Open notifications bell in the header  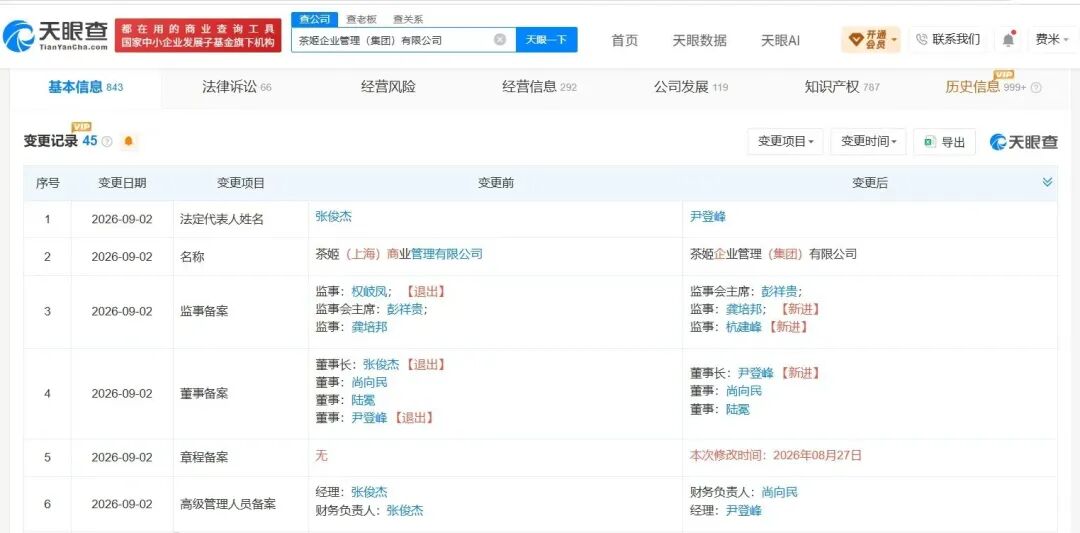click(1008, 40)
